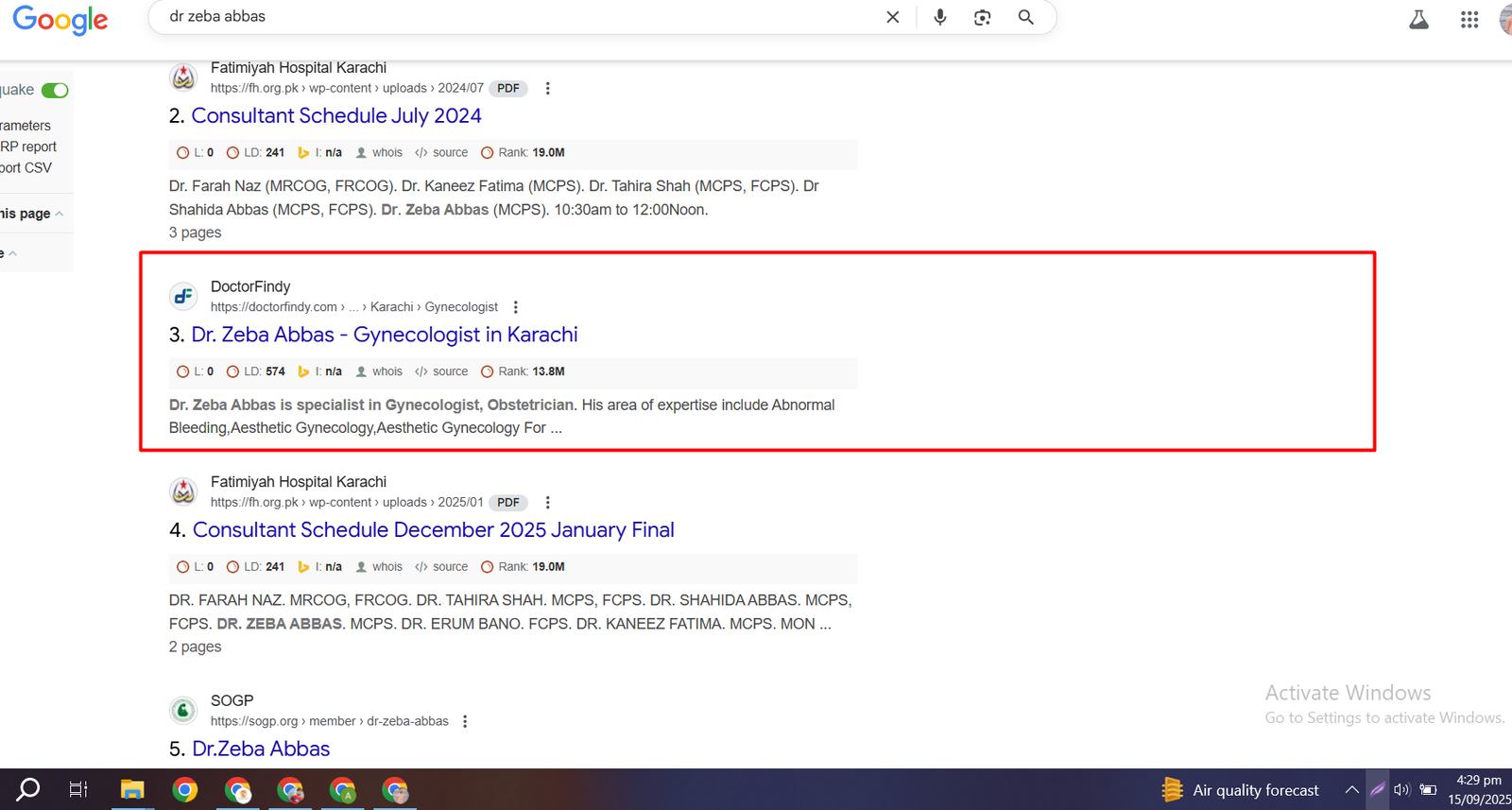The height and width of the screenshot is (810, 1512).
Task: Open SERP report in the sidebar
Action: (28, 146)
